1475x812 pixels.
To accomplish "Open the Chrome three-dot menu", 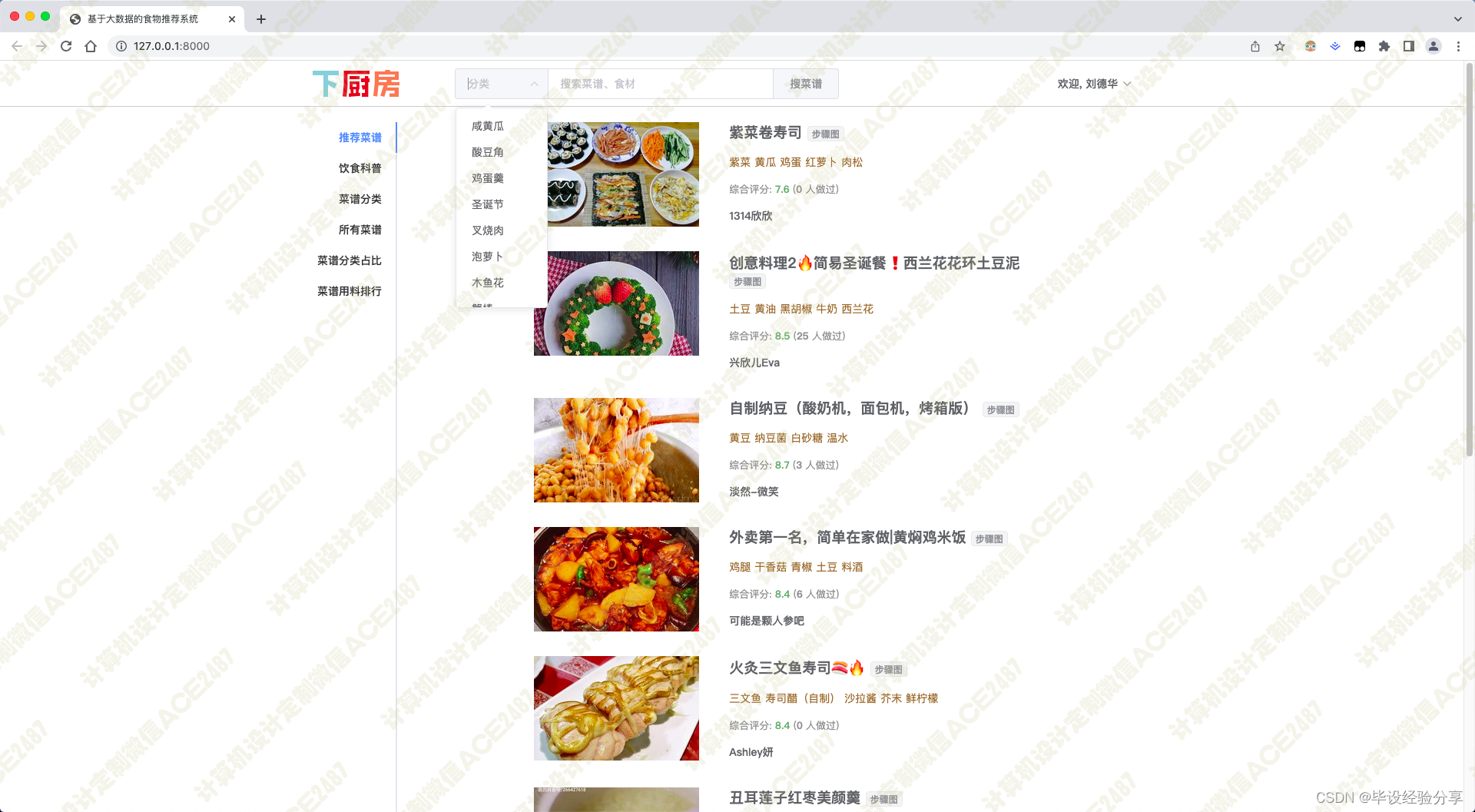I will [1458, 46].
